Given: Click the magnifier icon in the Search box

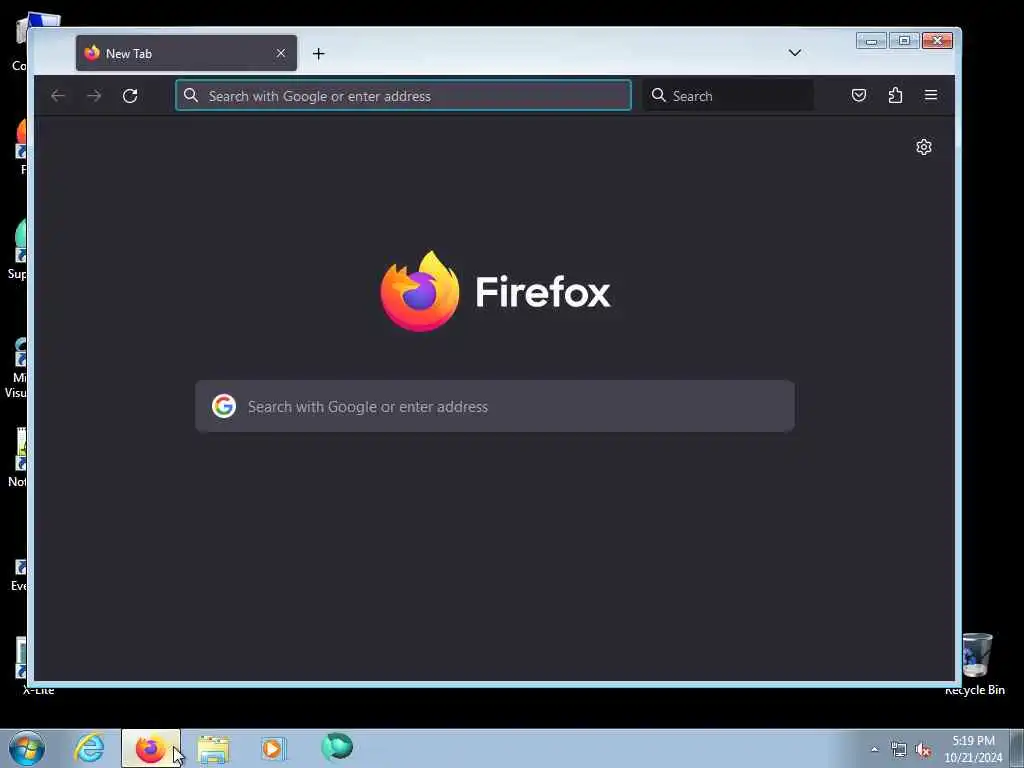Looking at the screenshot, I should tap(658, 95).
